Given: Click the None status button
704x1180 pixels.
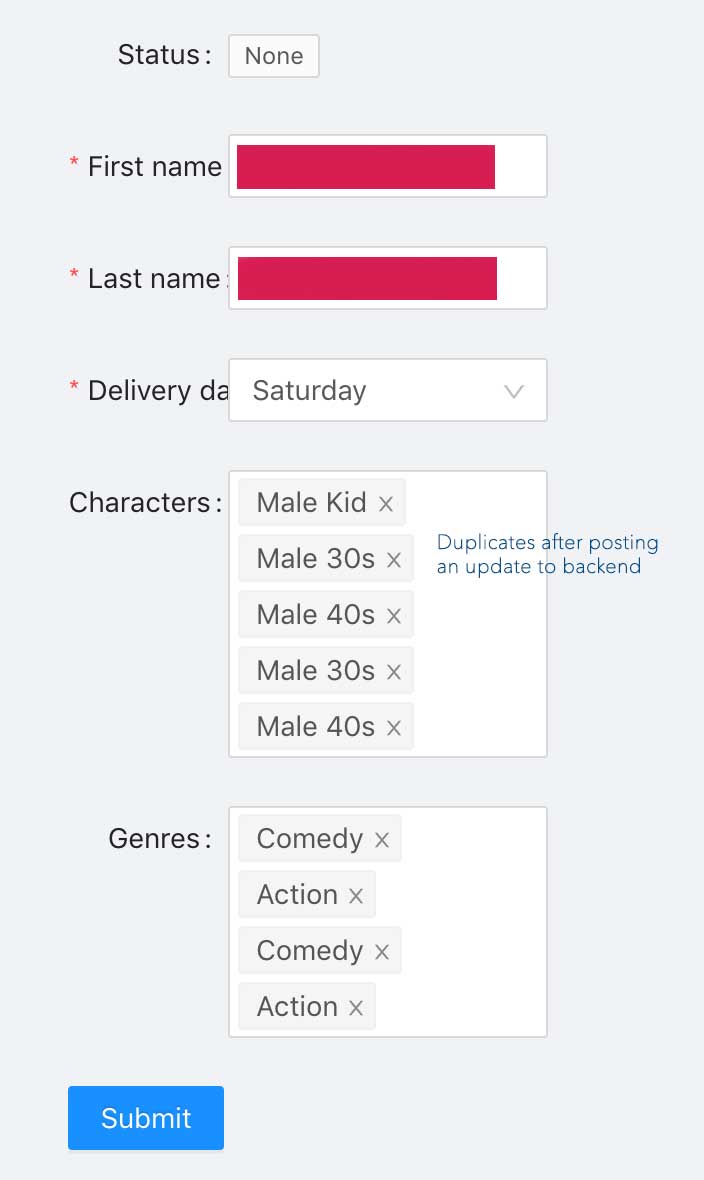Looking at the screenshot, I should (273, 56).
